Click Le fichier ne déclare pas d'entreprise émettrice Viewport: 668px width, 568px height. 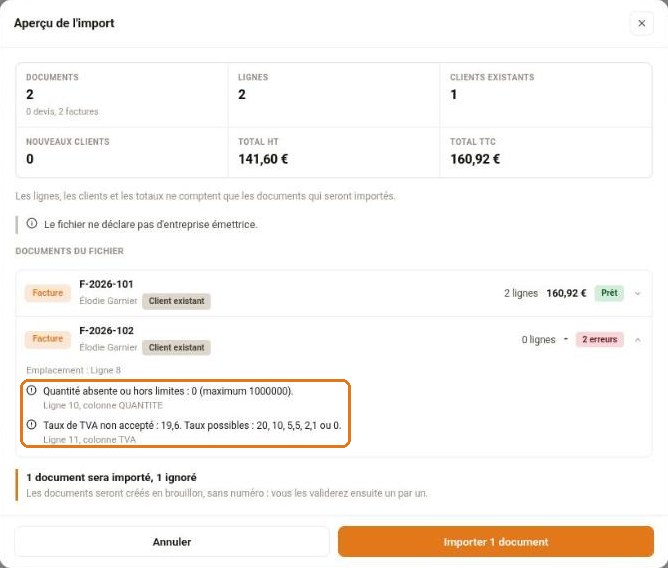point(150,224)
